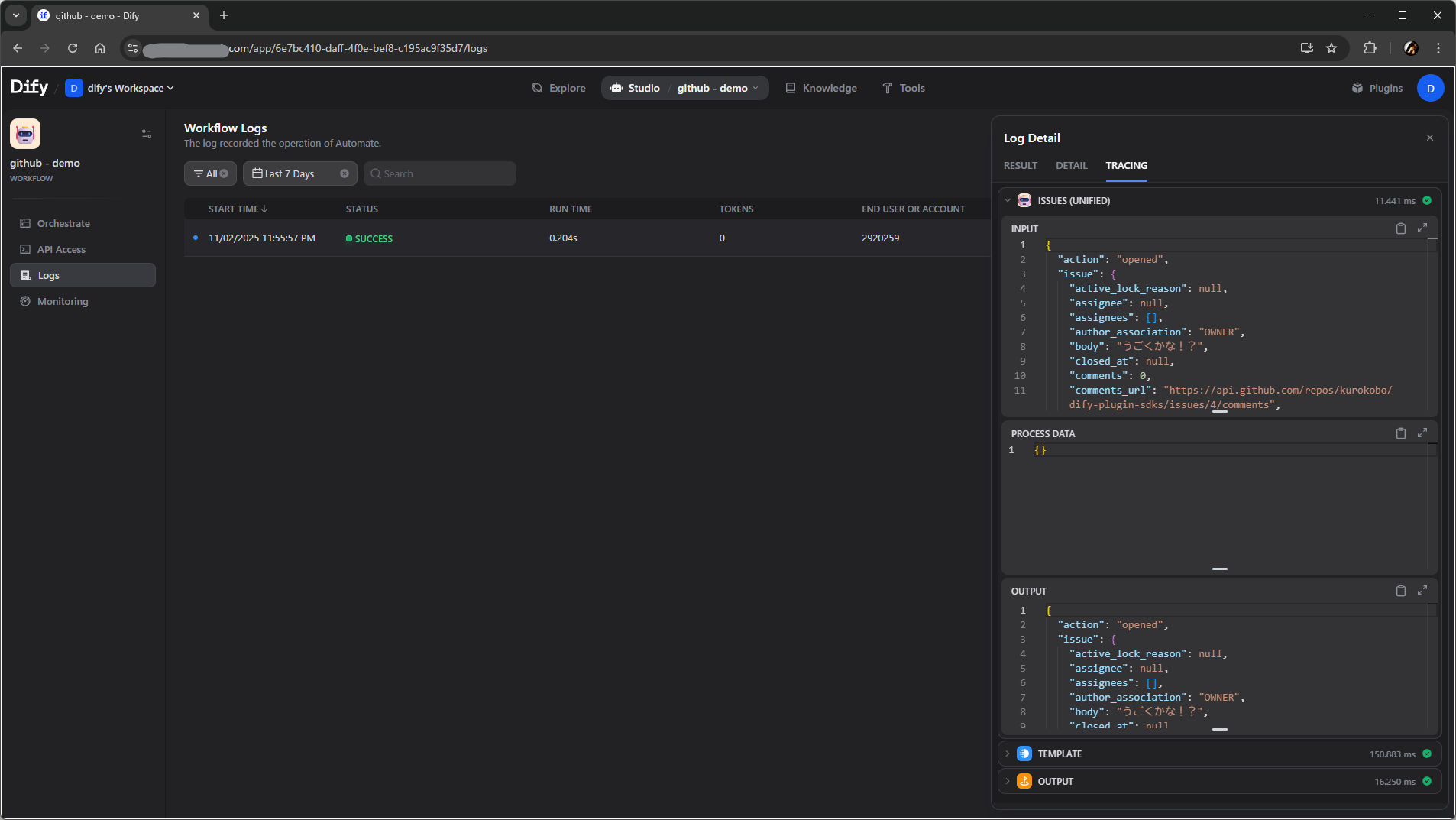Open the All status filter dropdown

pyautogui.click(x=206, y=173)
